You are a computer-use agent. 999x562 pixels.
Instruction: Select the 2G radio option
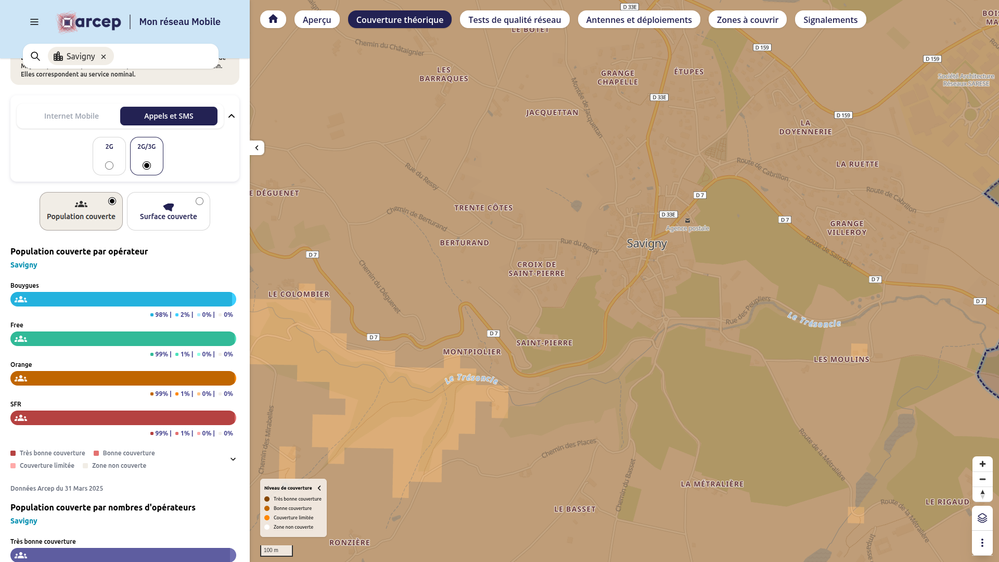coord(109,165)
